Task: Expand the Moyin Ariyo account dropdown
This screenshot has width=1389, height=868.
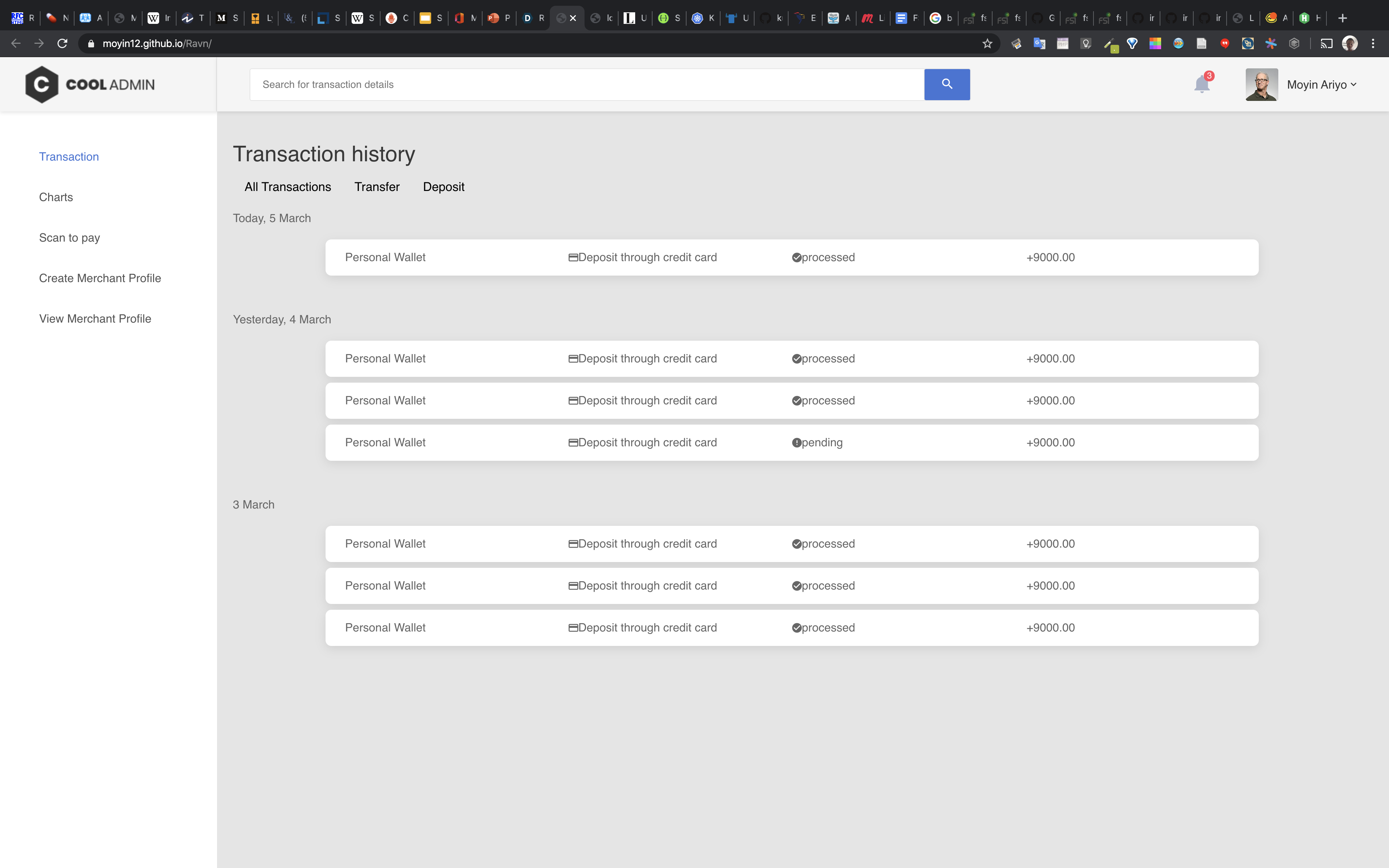Action: (1321, 84)
